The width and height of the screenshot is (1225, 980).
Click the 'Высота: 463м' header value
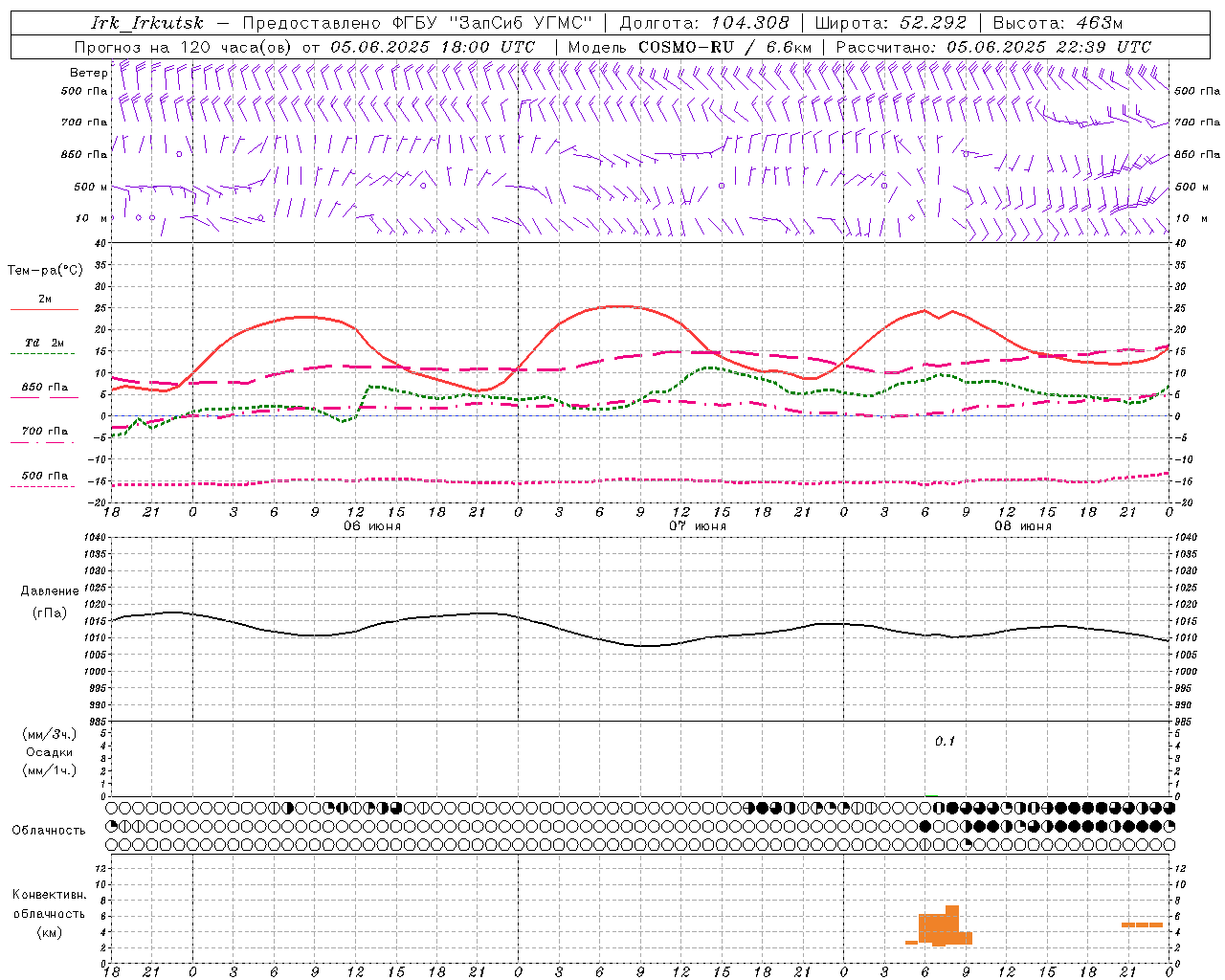(x=1058, y=23)
